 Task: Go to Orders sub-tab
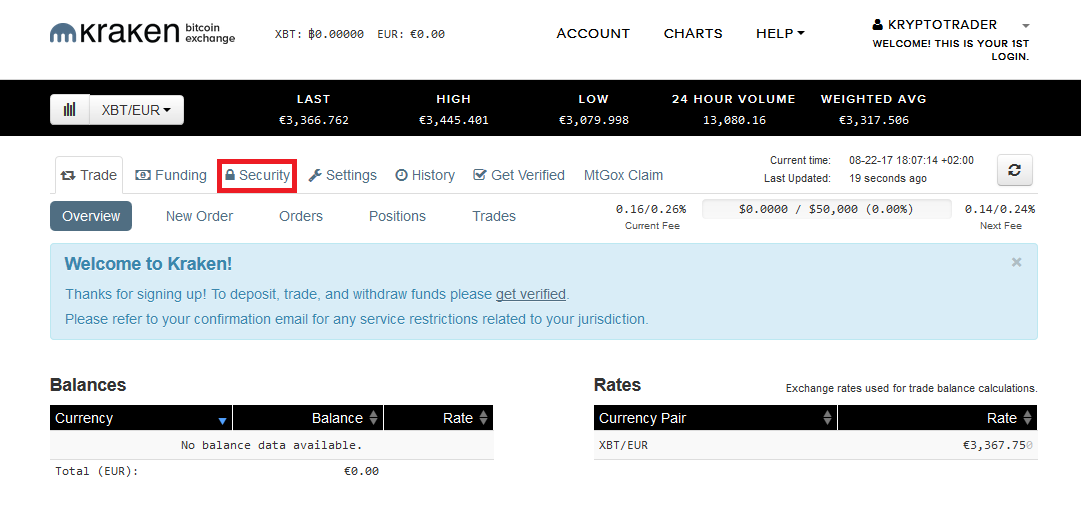pyautogui.click(x=301, y=216)
